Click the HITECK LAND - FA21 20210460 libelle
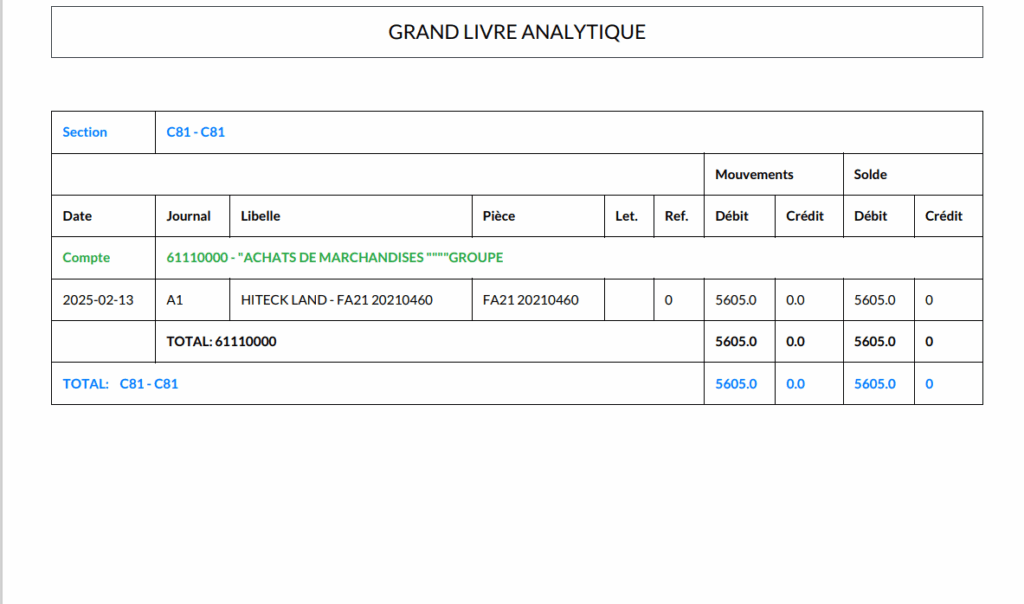The image size is (1024, 604). [x=336, y=300]
